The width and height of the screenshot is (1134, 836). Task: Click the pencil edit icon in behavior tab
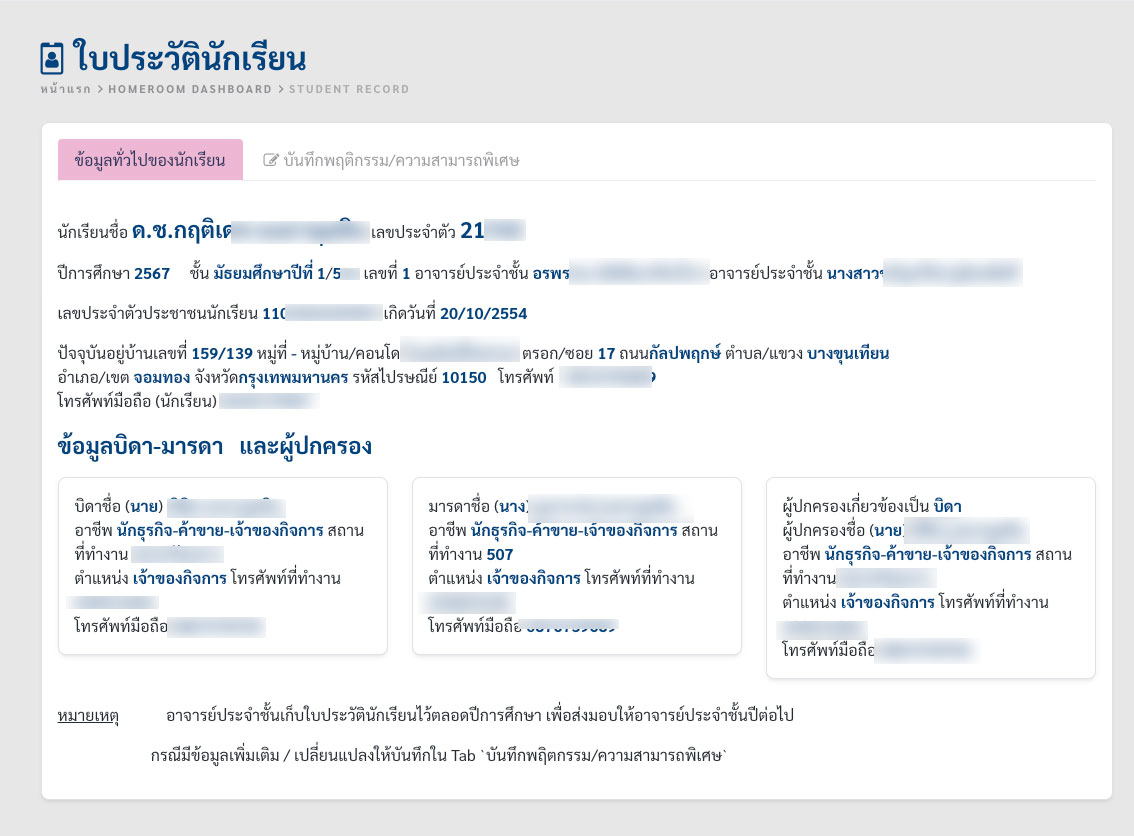click(270, 160)
